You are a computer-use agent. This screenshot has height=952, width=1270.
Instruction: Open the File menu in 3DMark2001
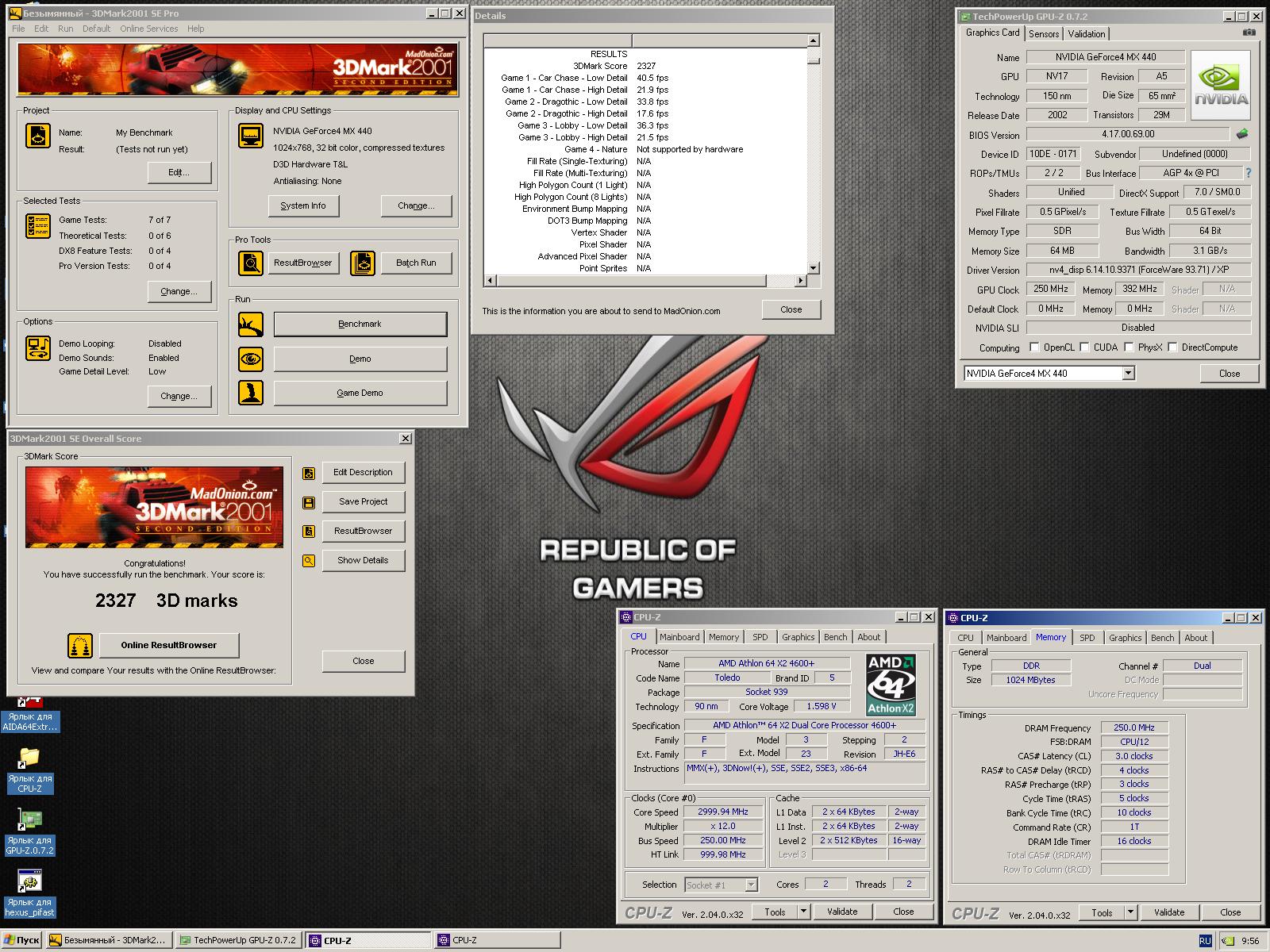coord(18,29)
